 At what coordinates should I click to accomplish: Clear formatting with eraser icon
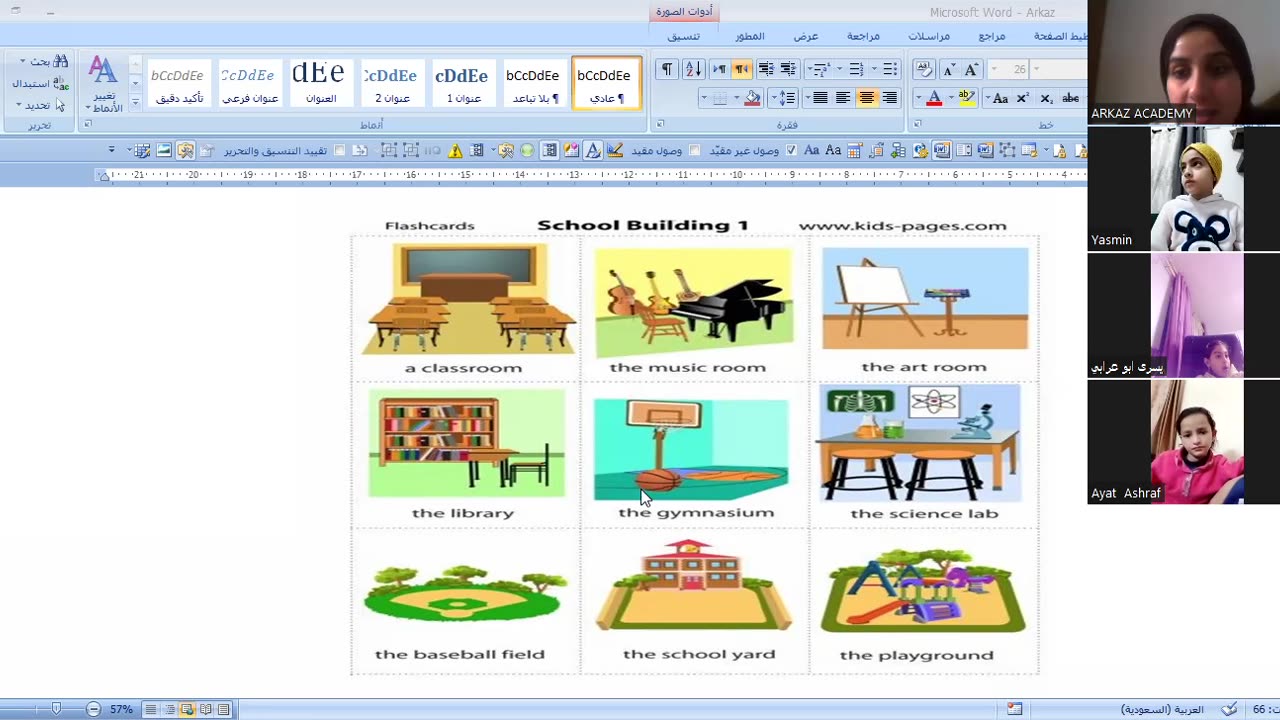(x=924, y=69)
